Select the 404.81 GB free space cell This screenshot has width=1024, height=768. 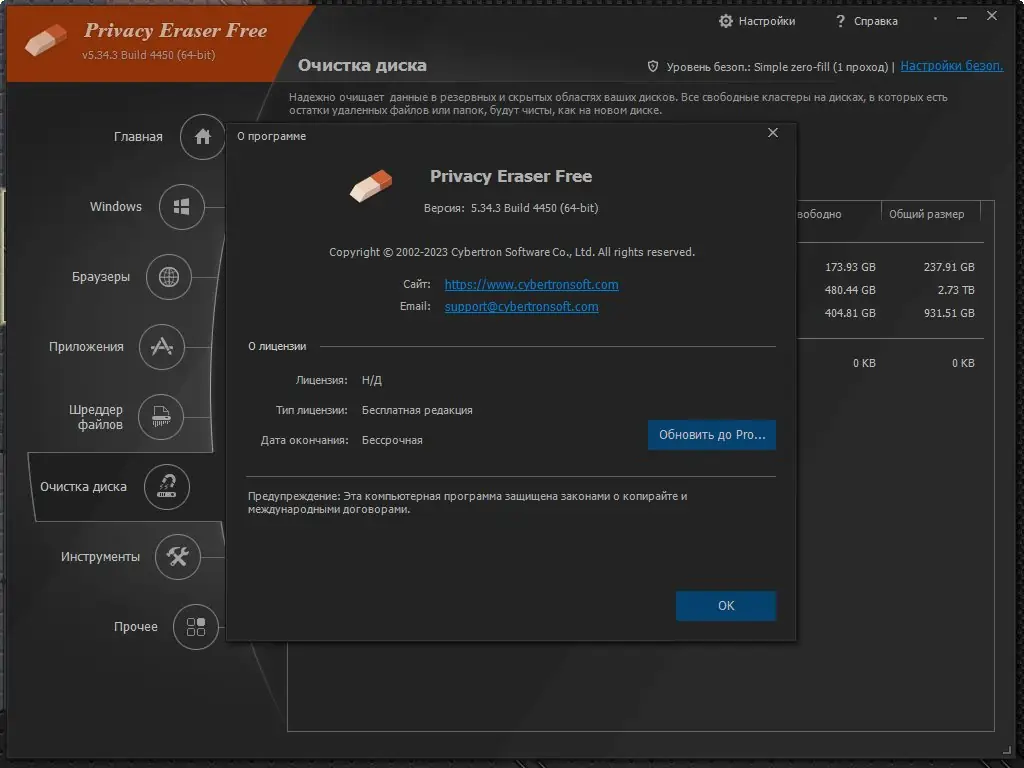[x=850, y=313]
